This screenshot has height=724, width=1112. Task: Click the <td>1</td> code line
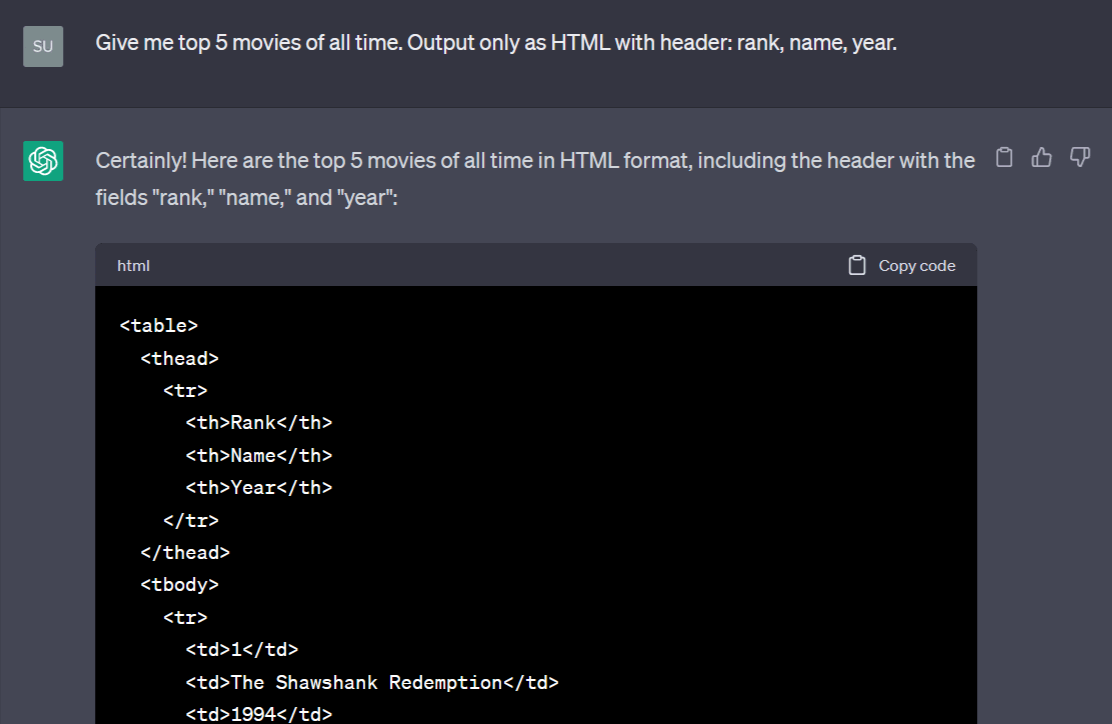click(242, 650)
